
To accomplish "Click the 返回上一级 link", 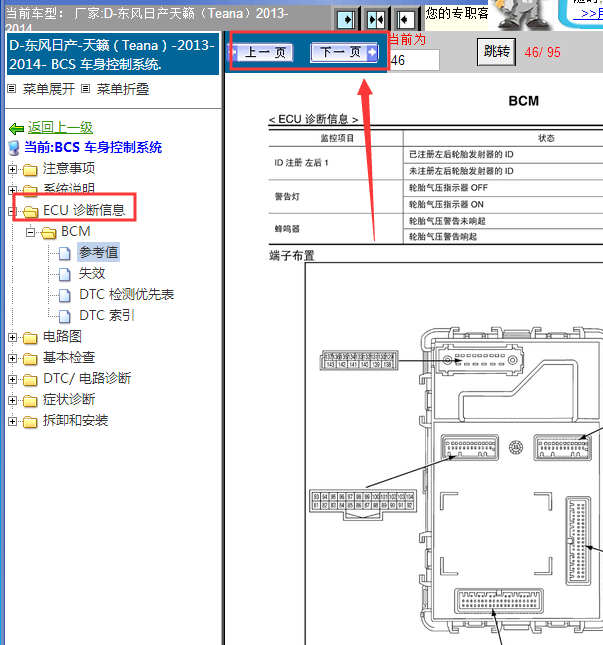I will 60,128.
